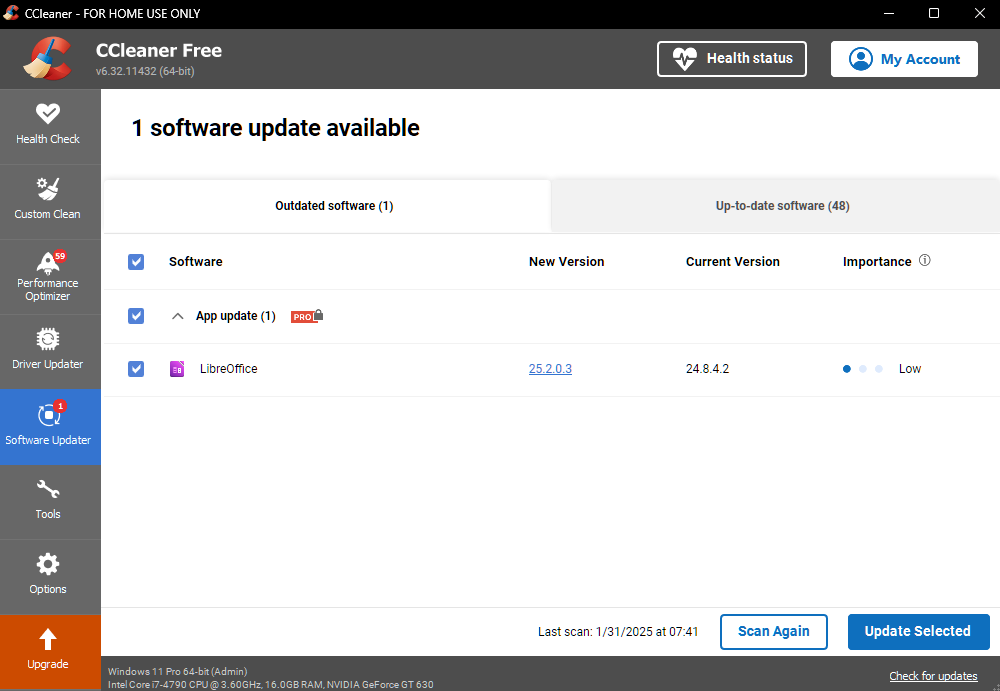The image size is (1000, 691).
Task: Open the Software Updater section
Action: tap(50, 427)
